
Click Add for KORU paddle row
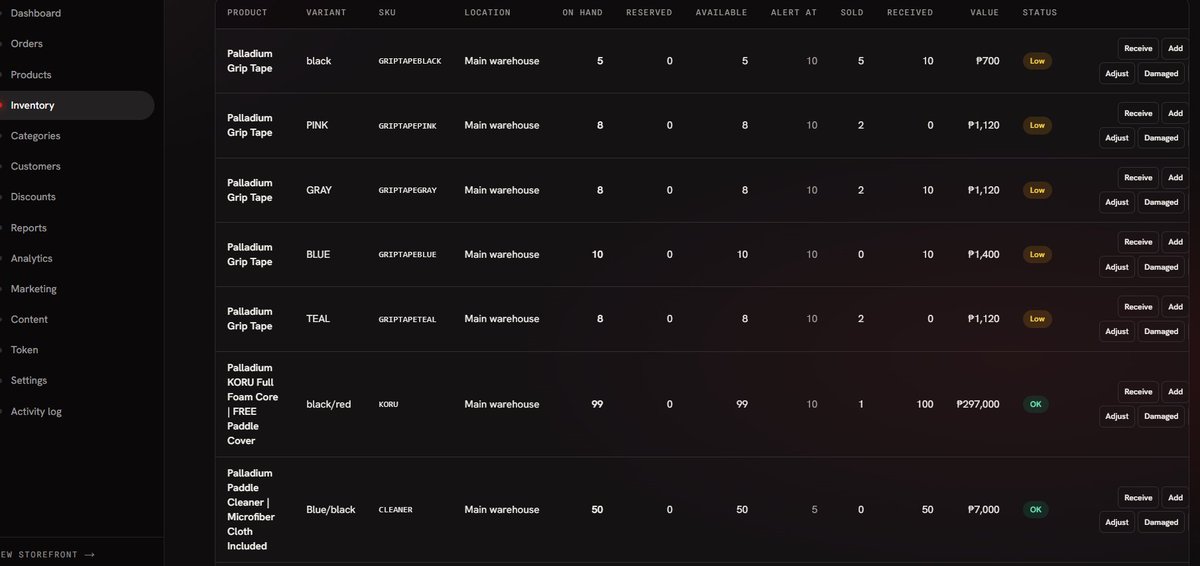1175,392
